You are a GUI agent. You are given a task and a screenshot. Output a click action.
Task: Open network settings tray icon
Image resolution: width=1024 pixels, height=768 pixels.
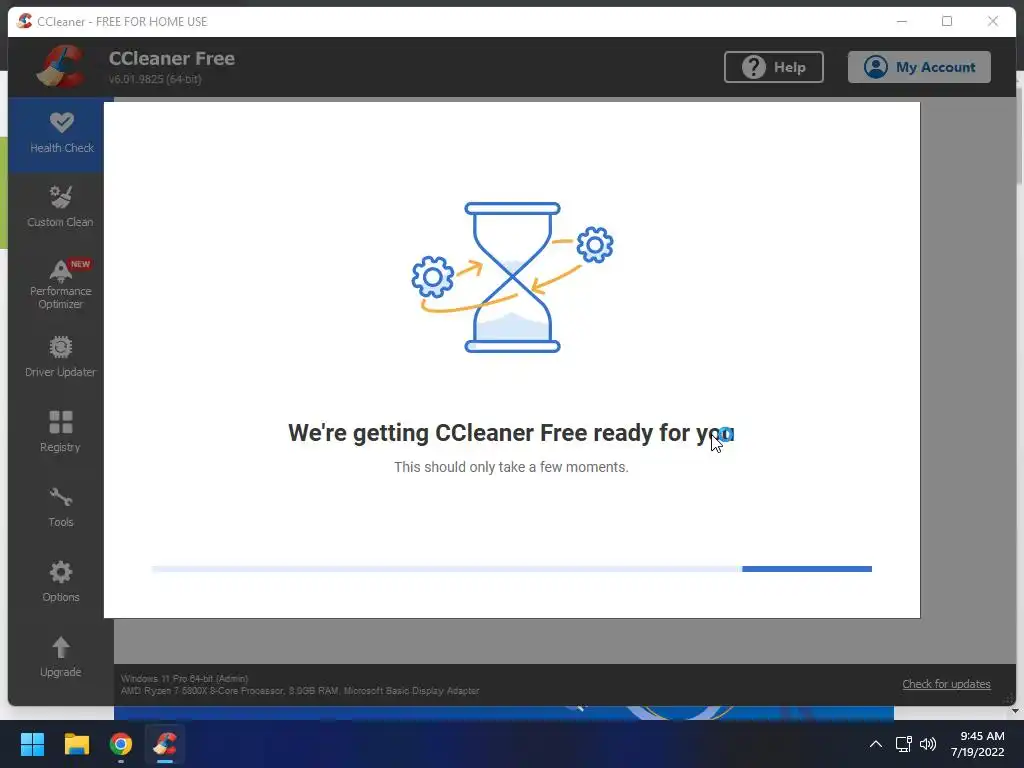903,744
